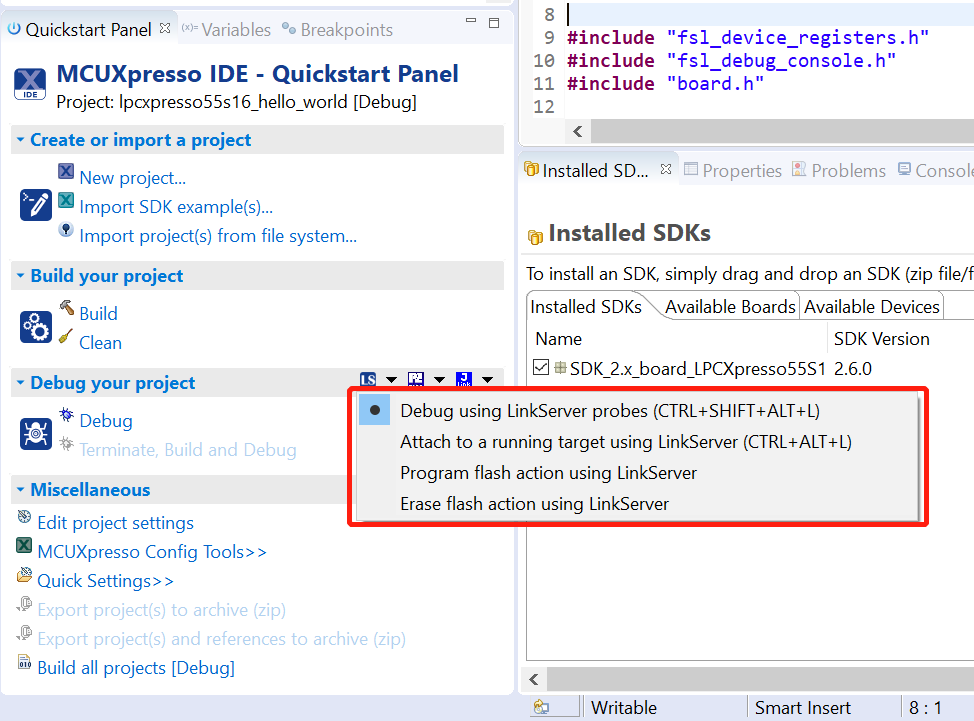Click the New project icon

coord(66,172)
